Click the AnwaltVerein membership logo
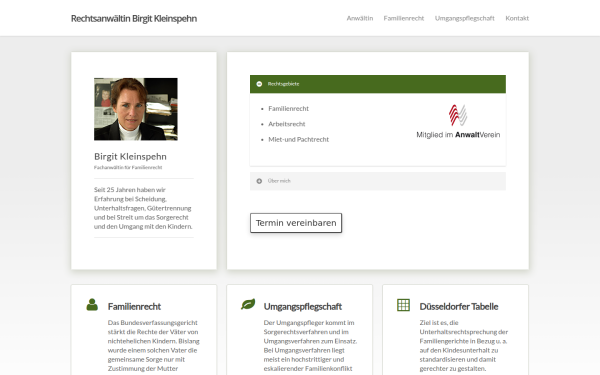The image size is (600, 375). [x=458, y=121]
